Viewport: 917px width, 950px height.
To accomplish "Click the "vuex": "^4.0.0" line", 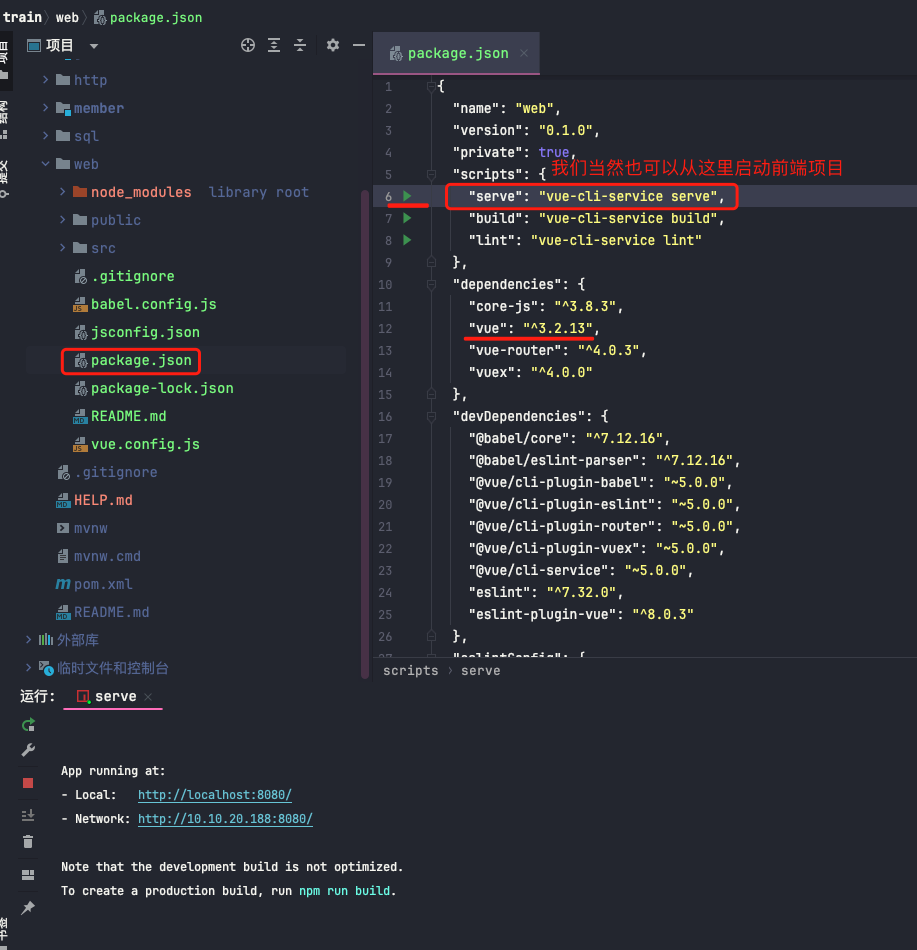I will click(x=530, y=372).
